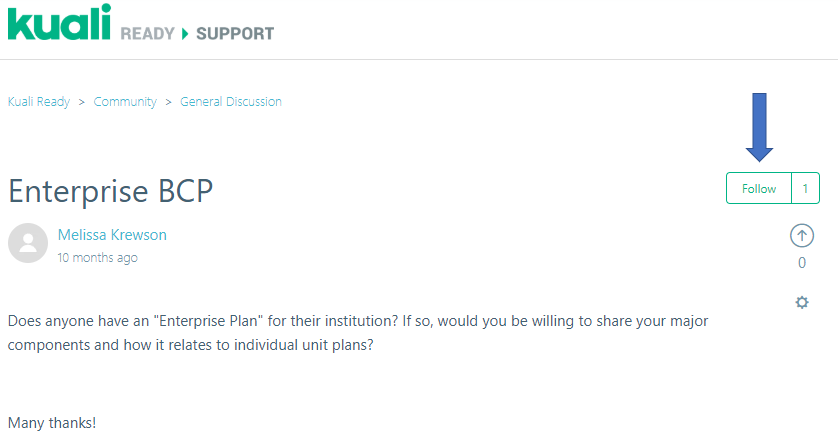Click the Enterprise BCP post title
Viewport: 838px width, 436px height.
pos(110,191)
